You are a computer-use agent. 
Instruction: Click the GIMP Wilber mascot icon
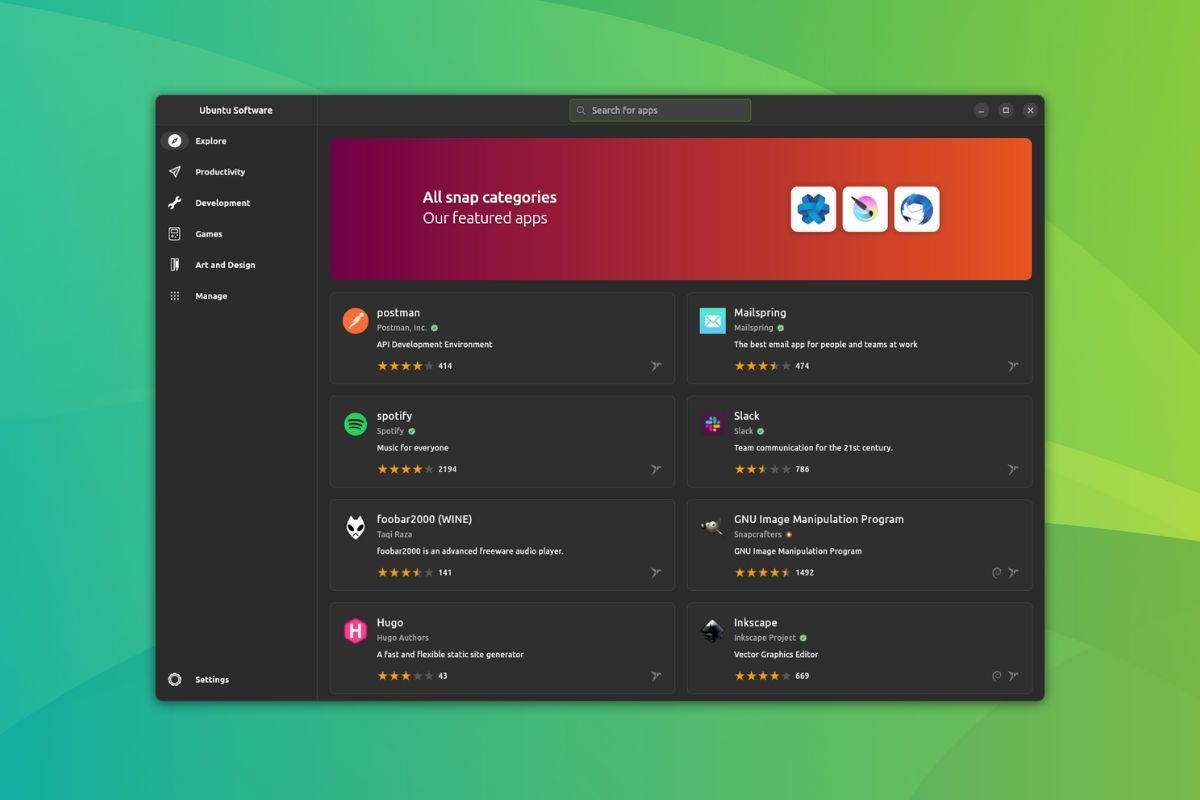(x=711, y=527)
